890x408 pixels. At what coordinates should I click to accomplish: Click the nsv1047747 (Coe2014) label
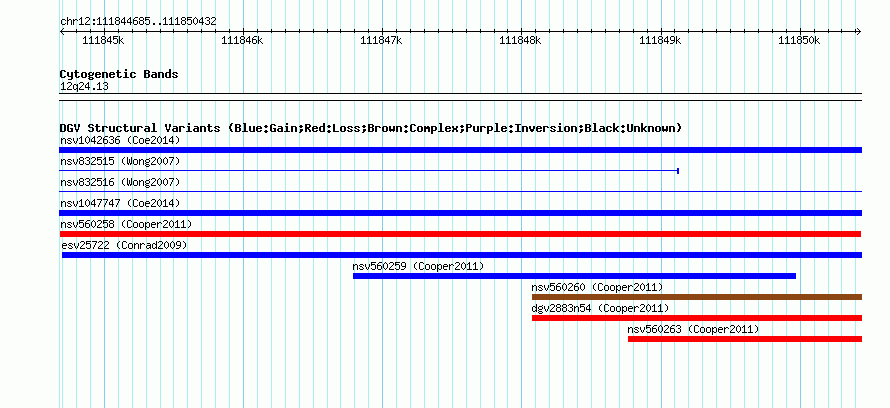click(120, 203)
